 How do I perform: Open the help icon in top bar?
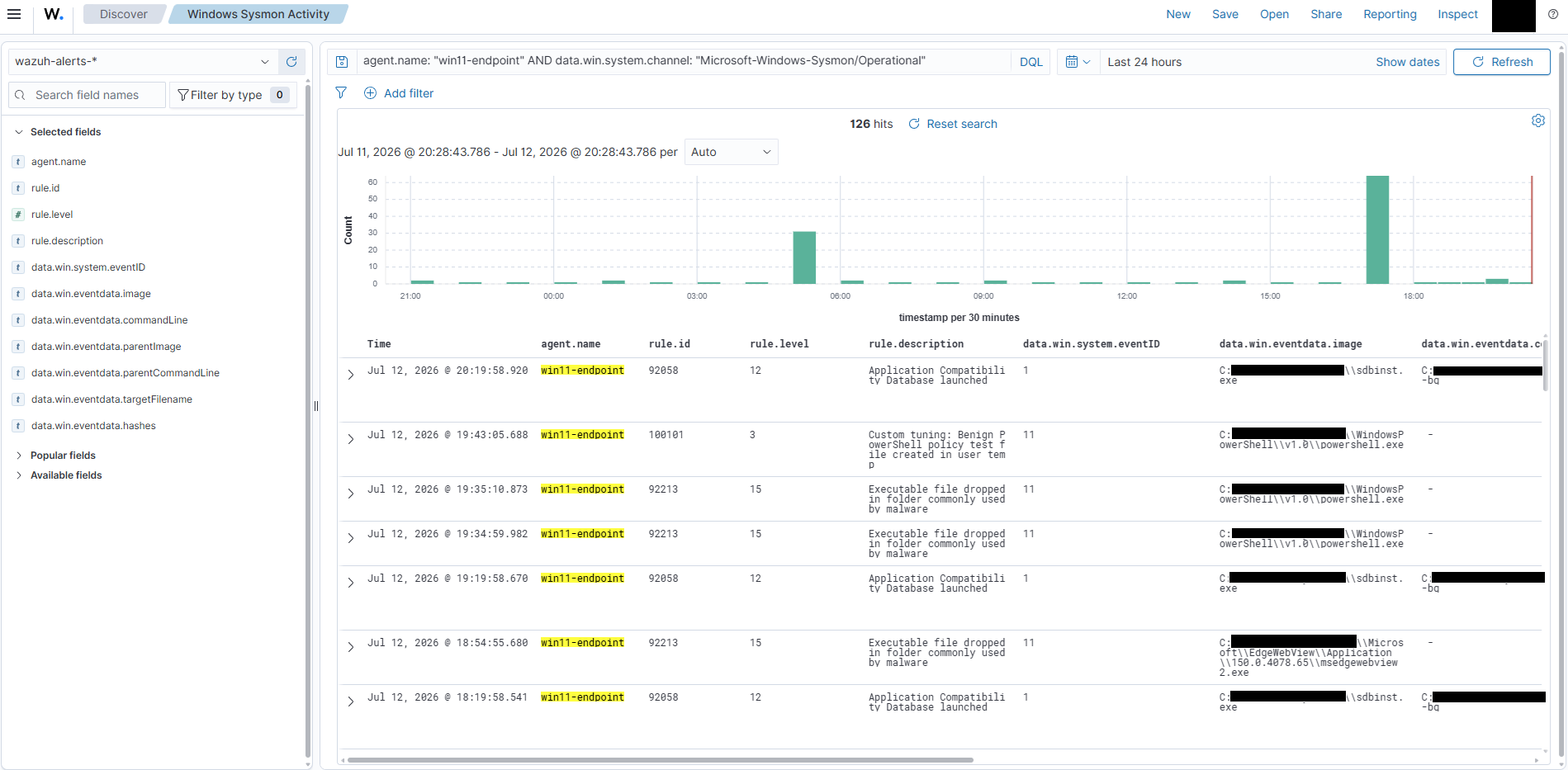point(1552,14)
